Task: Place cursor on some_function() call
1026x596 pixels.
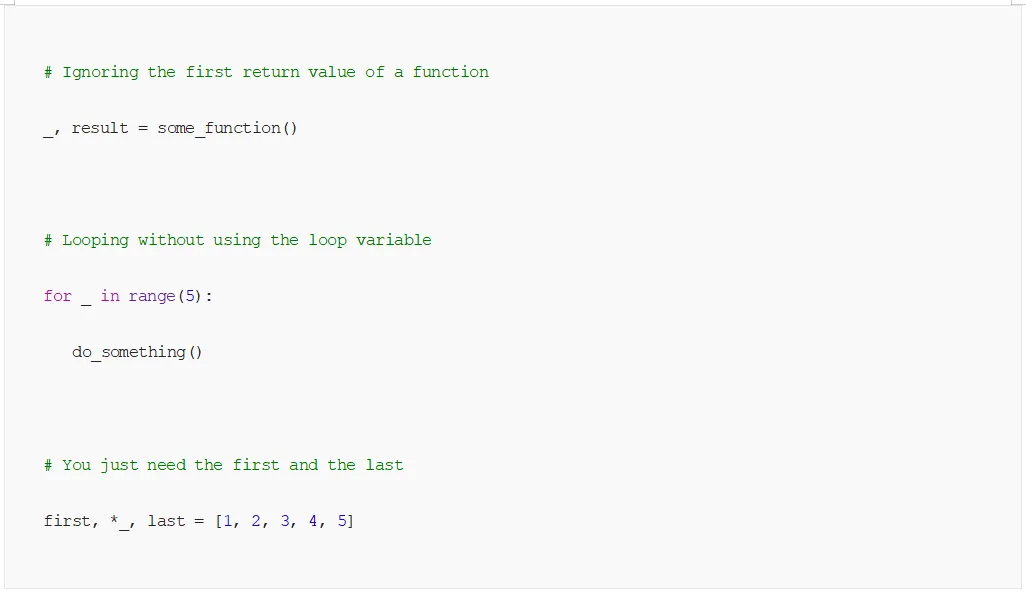Action: click(x=227, y=128)
